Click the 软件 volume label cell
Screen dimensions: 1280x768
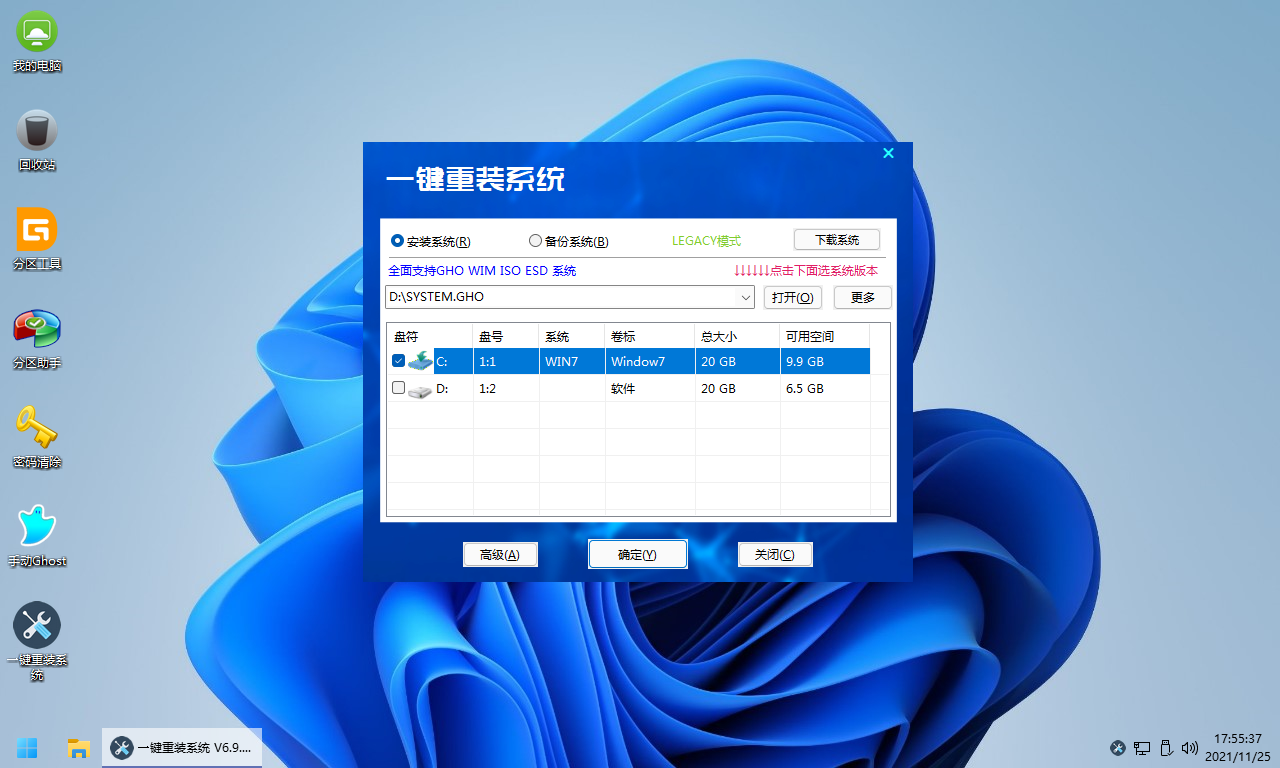[x=650, y=388]
